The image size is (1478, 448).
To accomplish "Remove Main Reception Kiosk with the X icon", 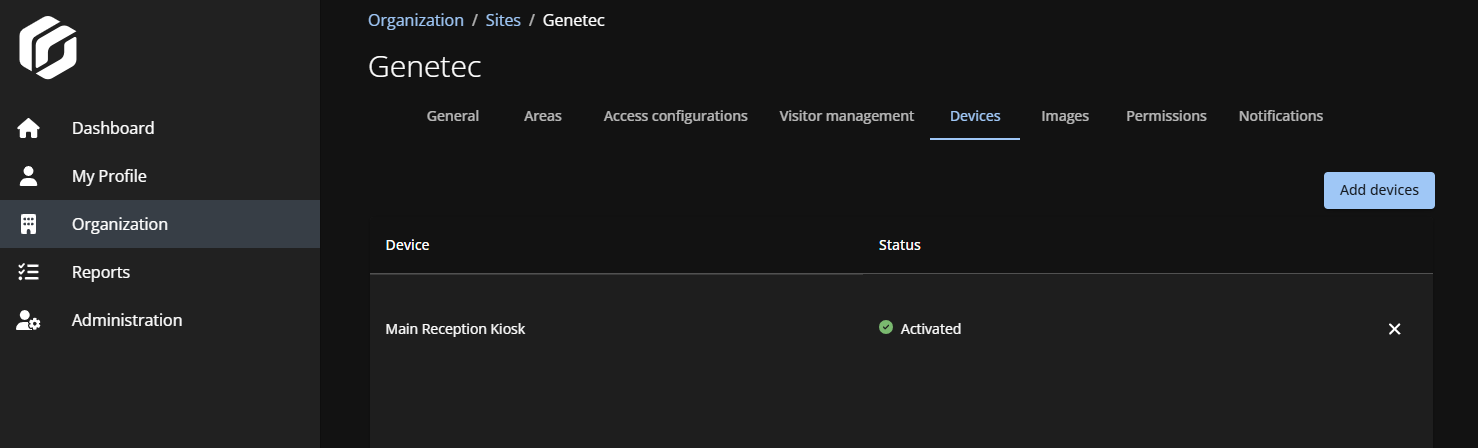I will click(1394, 329).
